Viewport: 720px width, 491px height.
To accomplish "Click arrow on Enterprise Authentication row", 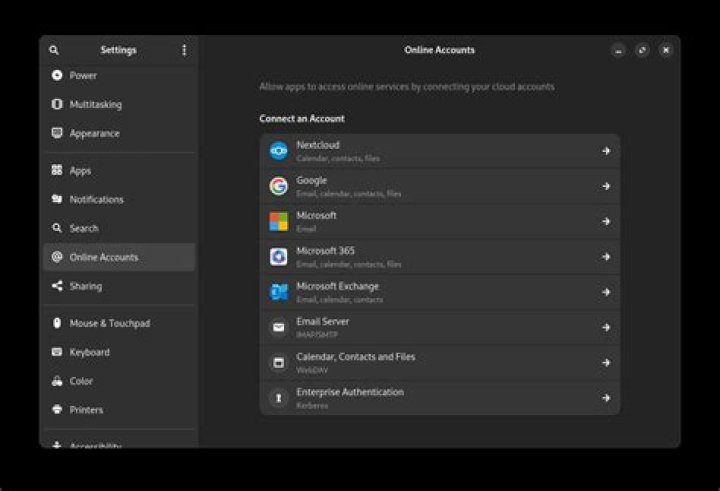I will (x=606, y=398).
